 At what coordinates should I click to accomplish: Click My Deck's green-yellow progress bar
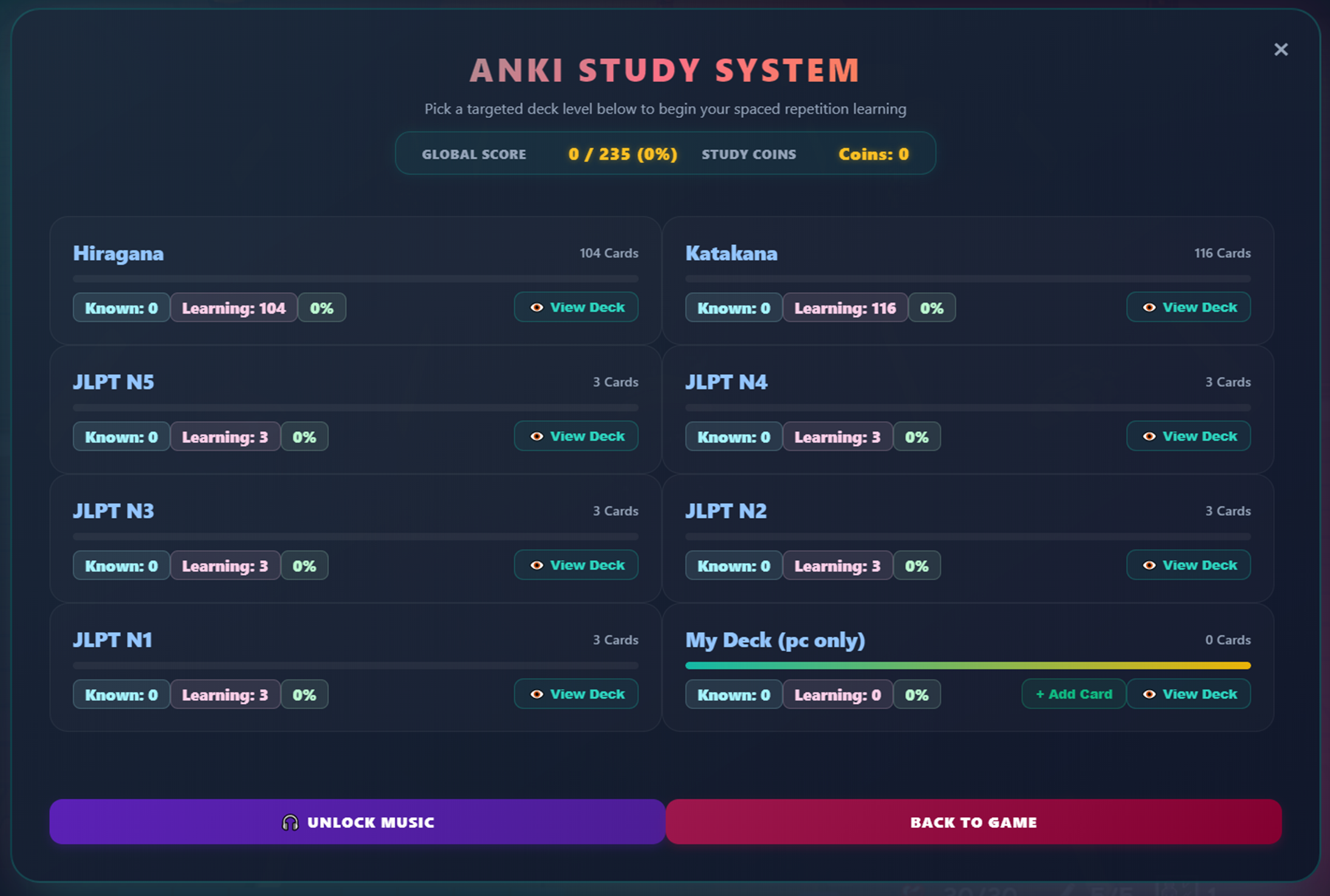pyautogui.click(x=968, y=665)
